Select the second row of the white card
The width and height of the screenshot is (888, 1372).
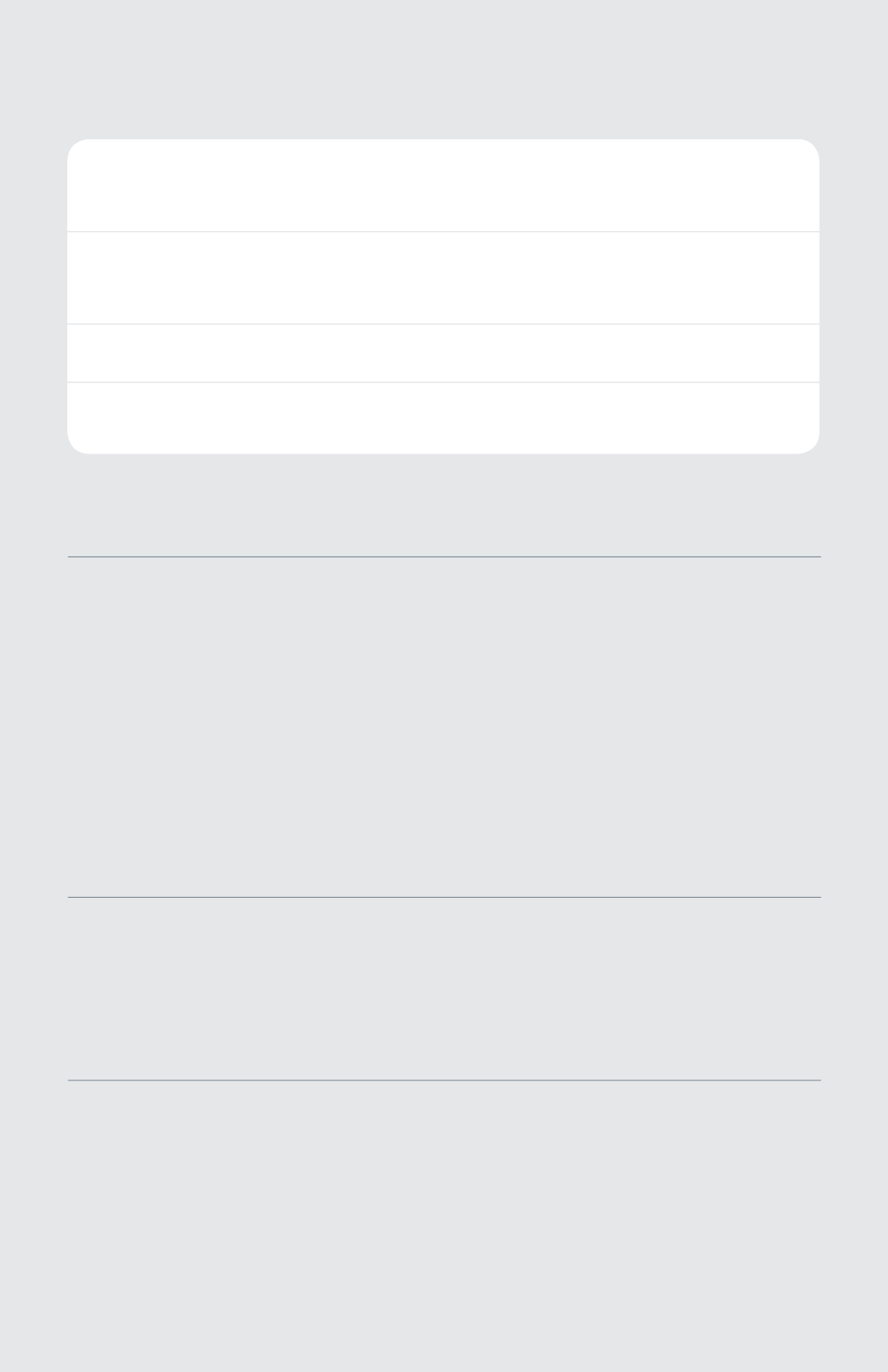(x=443, y=278)
